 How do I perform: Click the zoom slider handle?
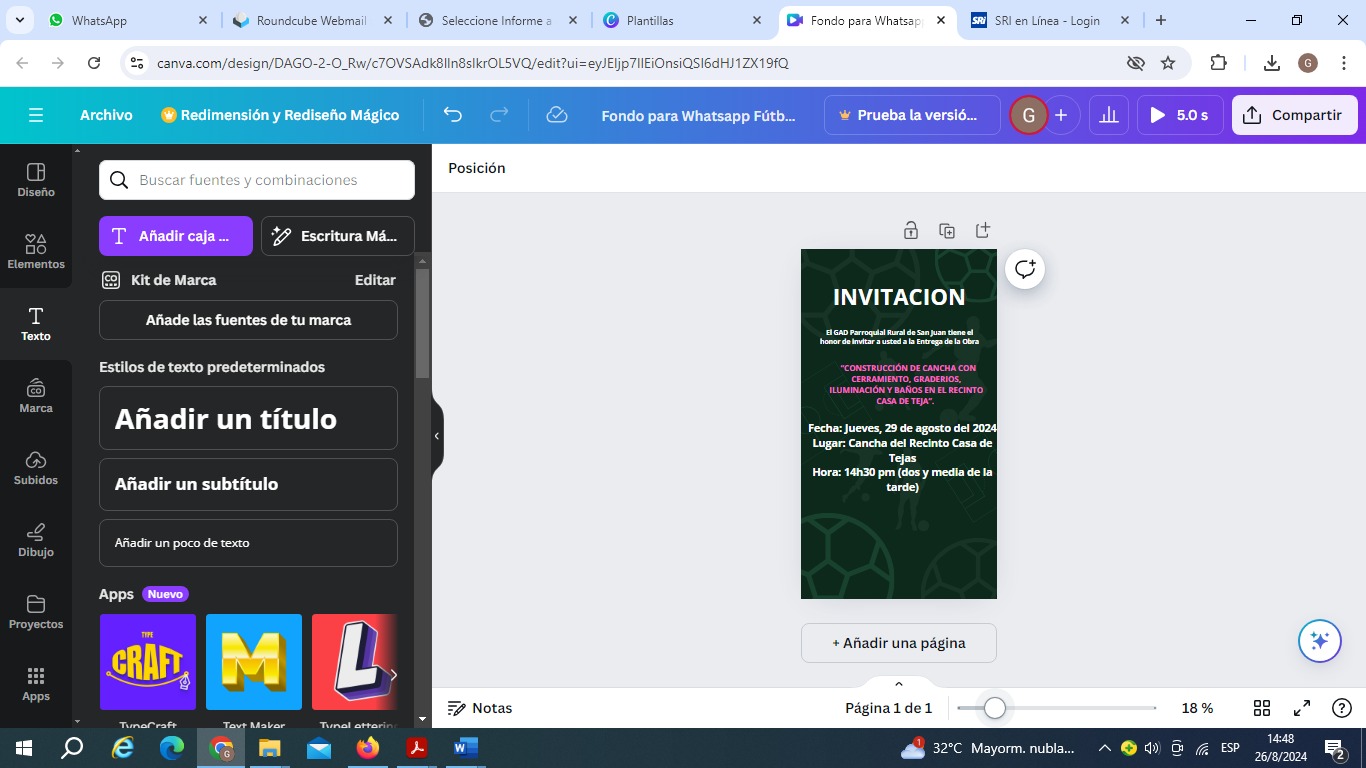(994, 708)
